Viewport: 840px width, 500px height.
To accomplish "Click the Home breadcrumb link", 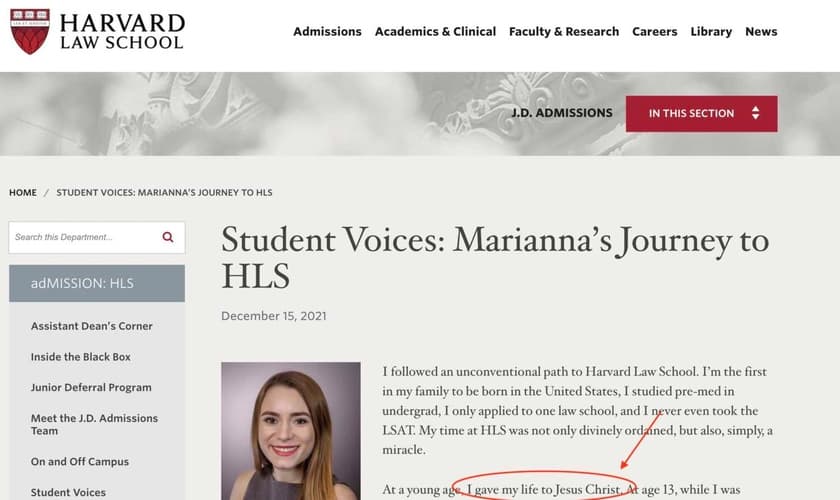I will pyautogui.click(x=23, y=192).
